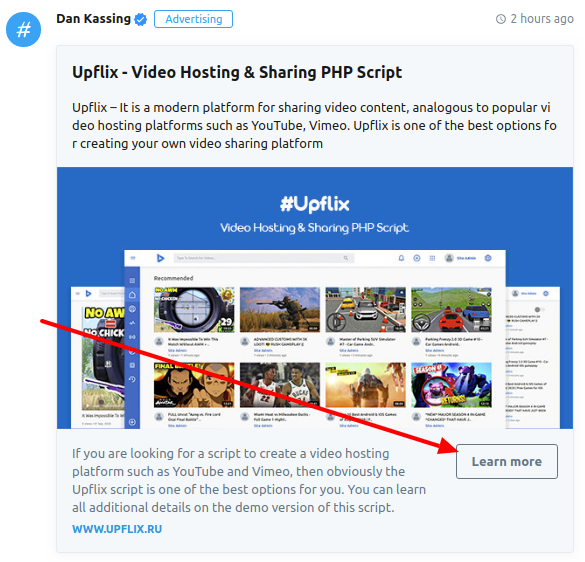The height and width of the screenshot is (562, 585).
Task: Click the Advertising label badge
Action: 193,19
